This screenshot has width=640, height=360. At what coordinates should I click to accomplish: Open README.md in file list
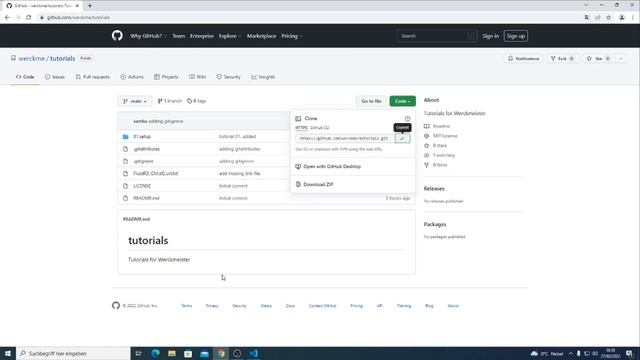tap(146, 198)
